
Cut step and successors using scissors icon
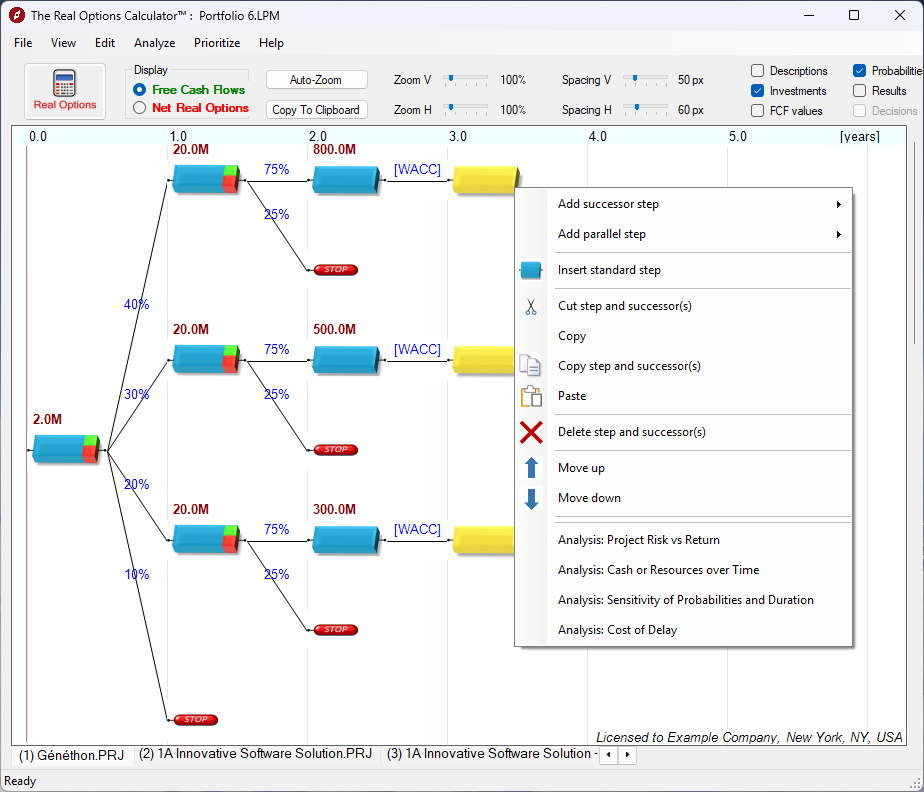tap(531, 305)
